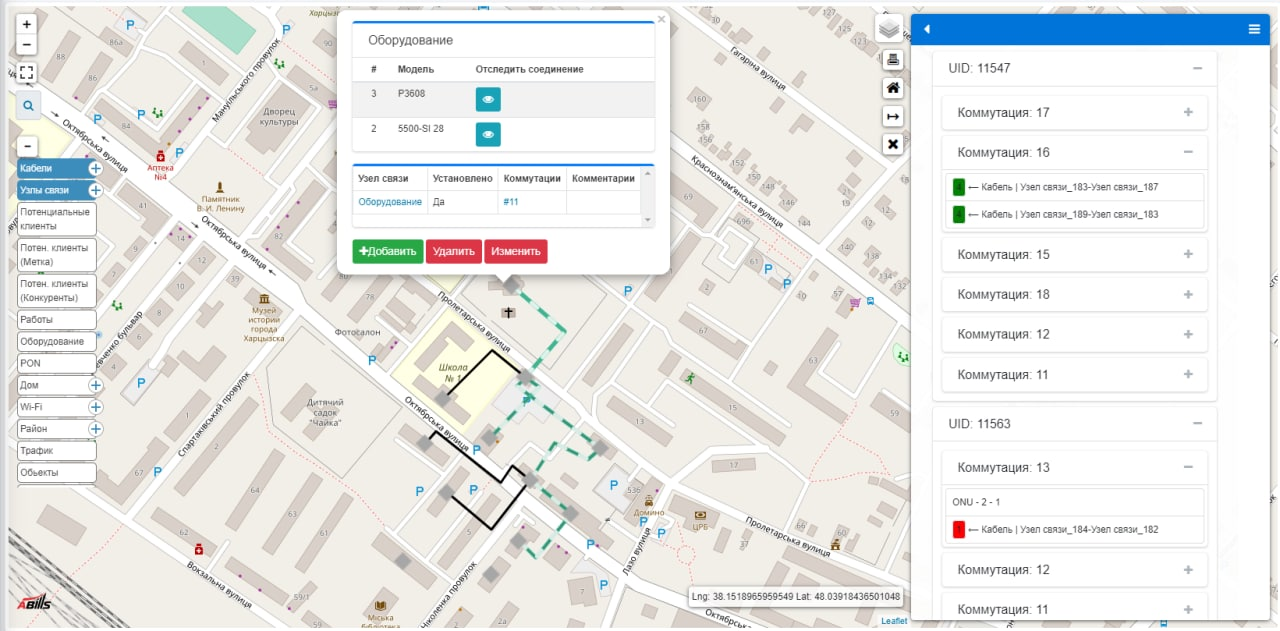
Task: Enter fullscreen map view
Action: (x=27, y=73)
